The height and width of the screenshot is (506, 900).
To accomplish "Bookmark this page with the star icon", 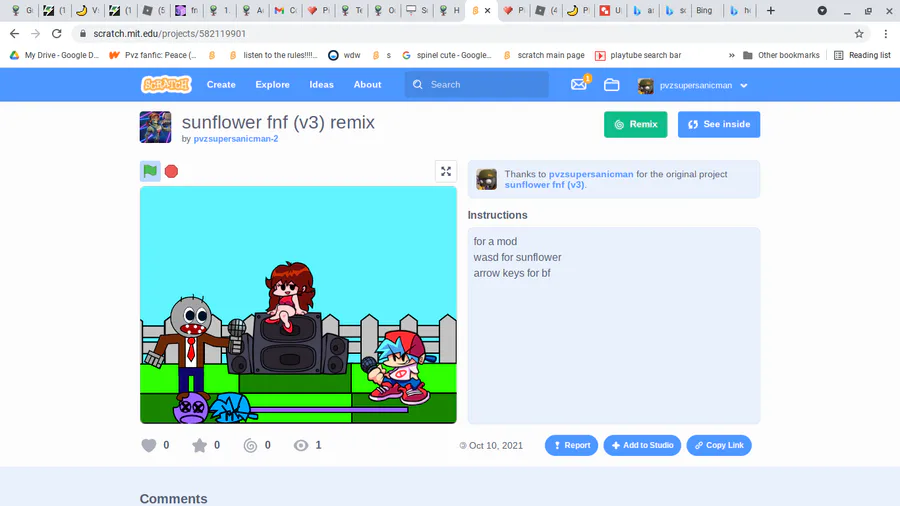I will pyautogui.click(x=859, y=34).
